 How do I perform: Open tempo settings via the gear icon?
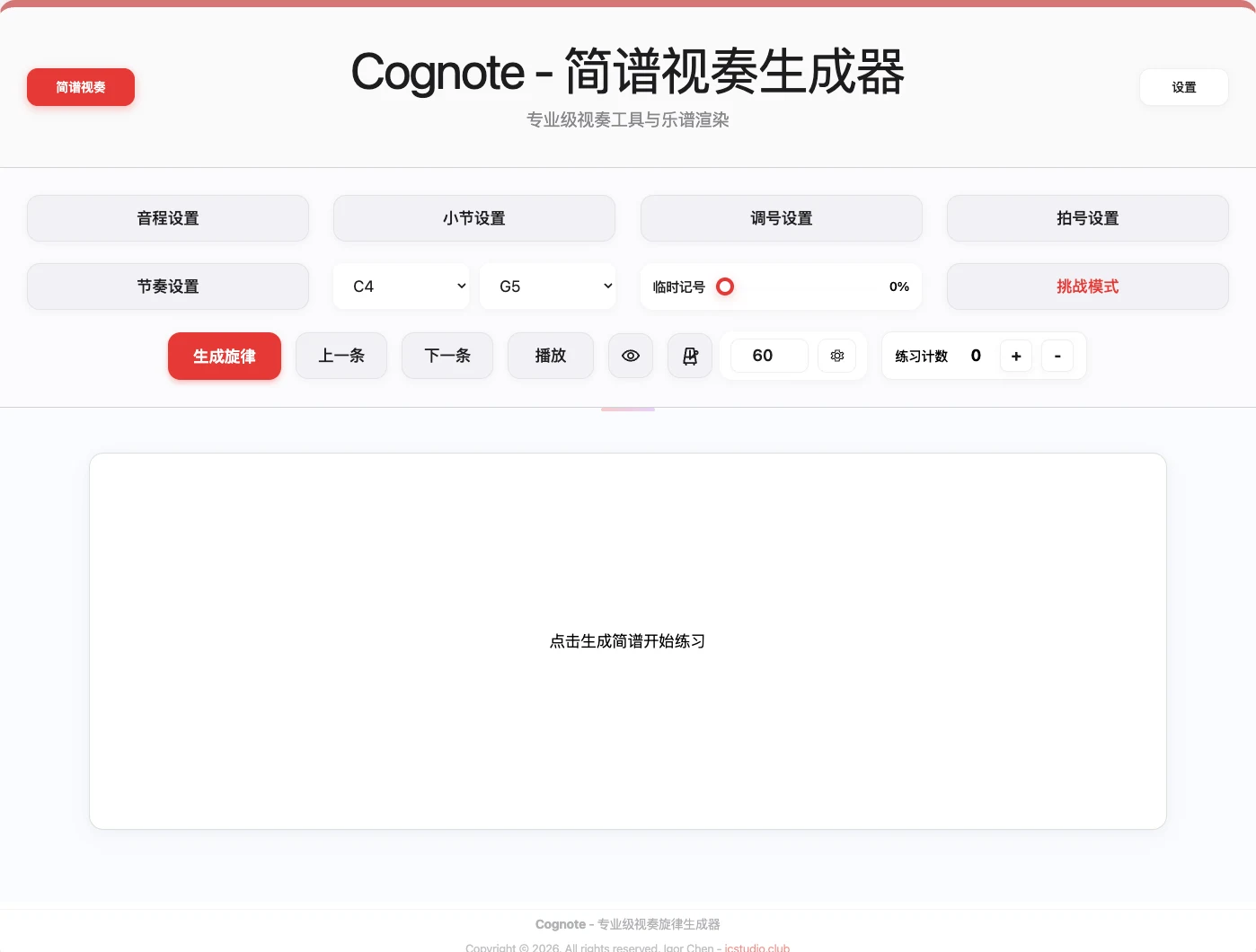[837, 356]
